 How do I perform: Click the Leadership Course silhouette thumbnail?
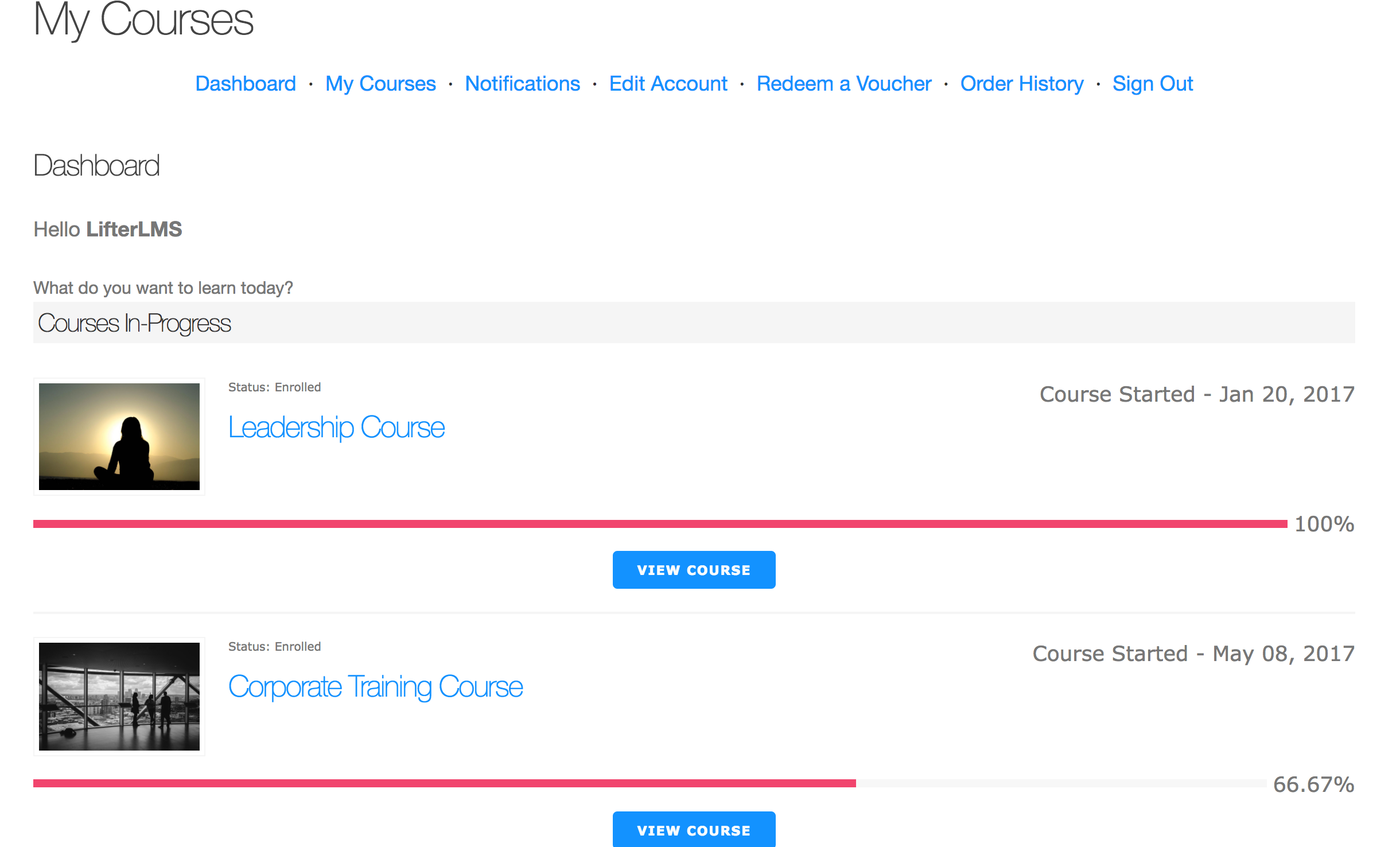click(x=119, y=437)
